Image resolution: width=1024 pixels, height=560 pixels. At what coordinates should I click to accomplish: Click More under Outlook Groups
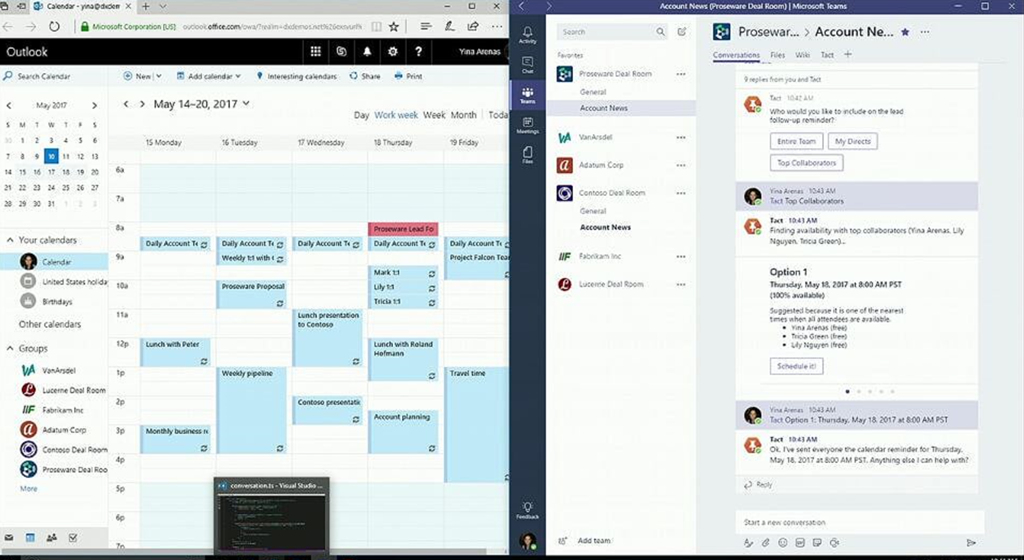coord(28,488)
